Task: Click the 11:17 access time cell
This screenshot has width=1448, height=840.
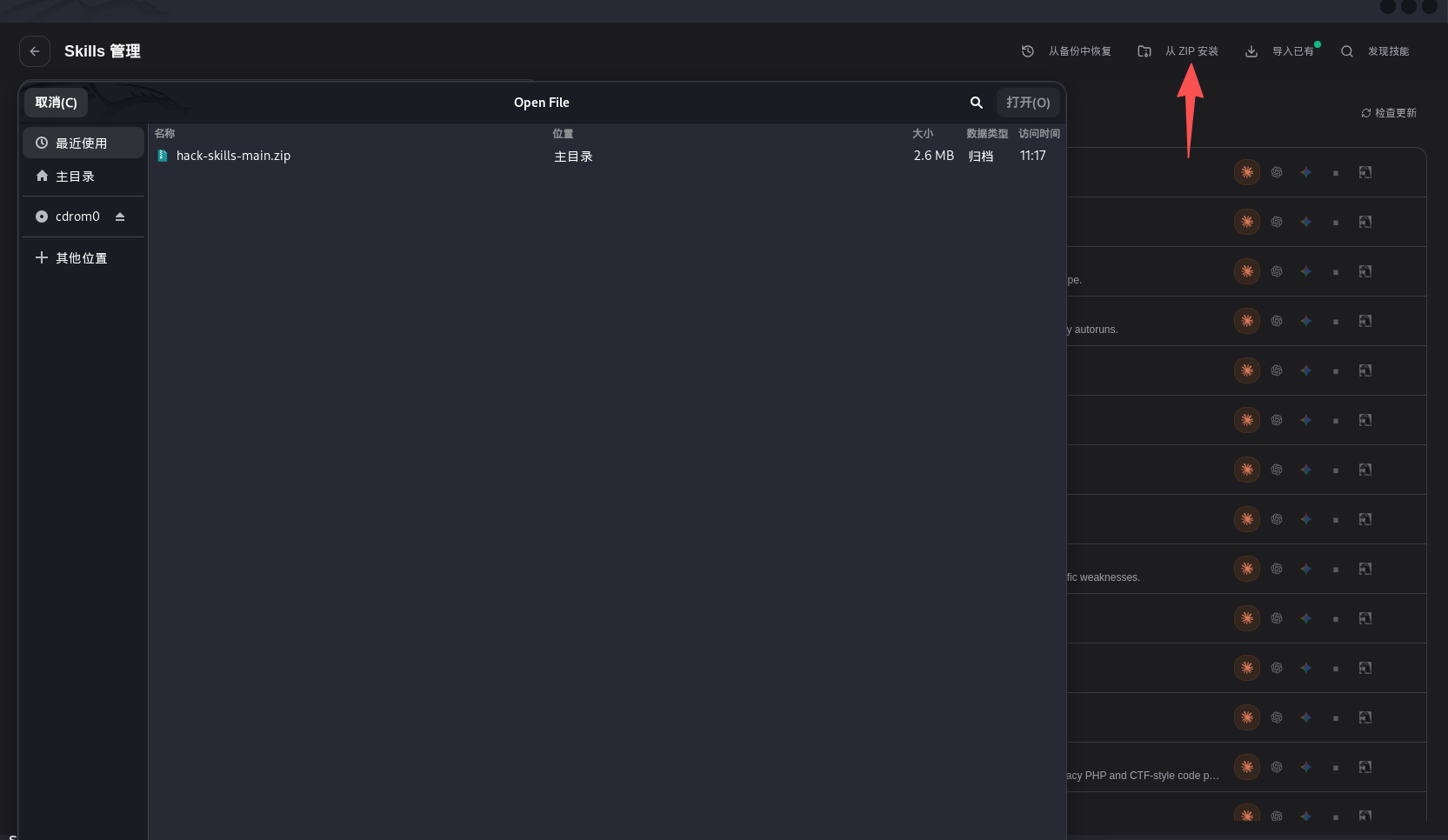Action: point(1032,156)
